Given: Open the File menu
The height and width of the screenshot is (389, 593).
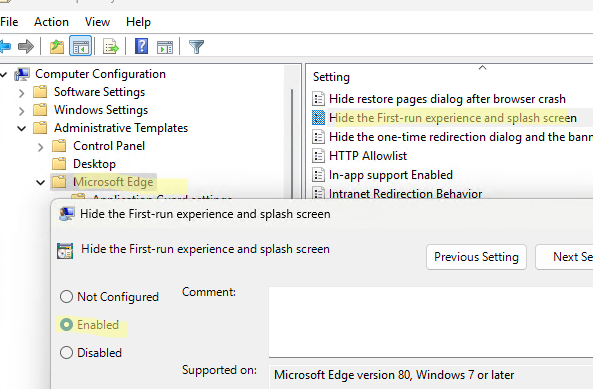Looking at the screenshot, I should [9, 22].
